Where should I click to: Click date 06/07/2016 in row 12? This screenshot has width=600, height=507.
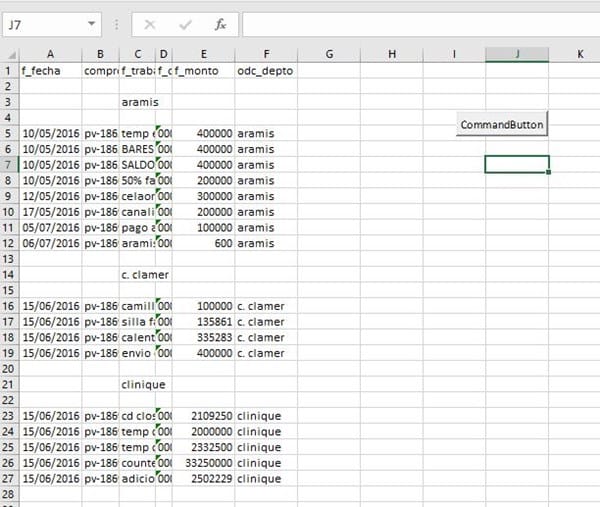[50, 243]
